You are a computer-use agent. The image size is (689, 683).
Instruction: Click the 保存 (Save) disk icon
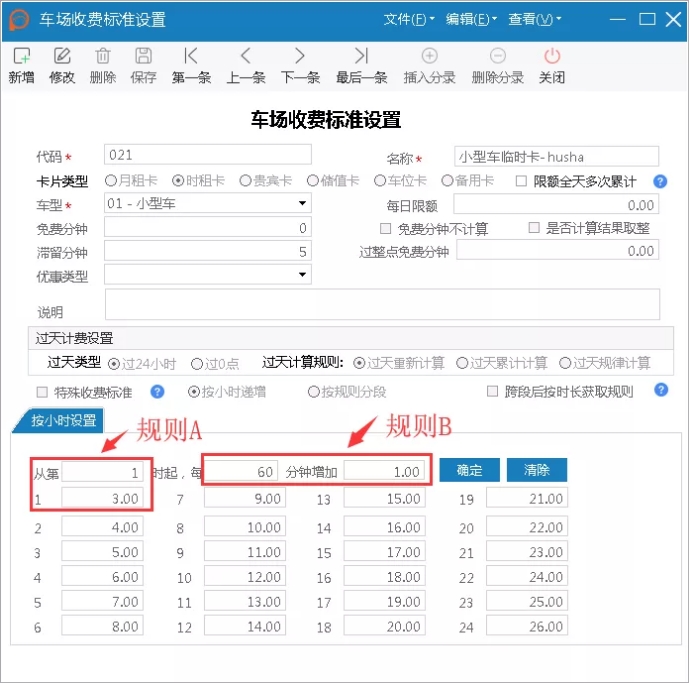[x=143, y=56]
